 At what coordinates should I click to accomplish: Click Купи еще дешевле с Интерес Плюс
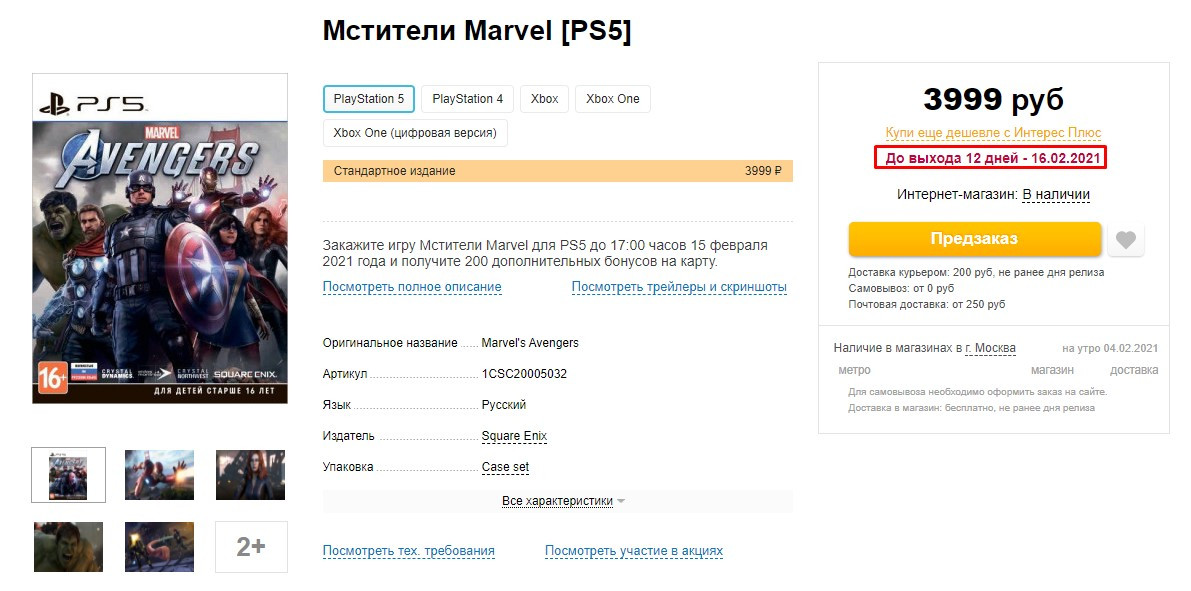(x=994, y=133)
